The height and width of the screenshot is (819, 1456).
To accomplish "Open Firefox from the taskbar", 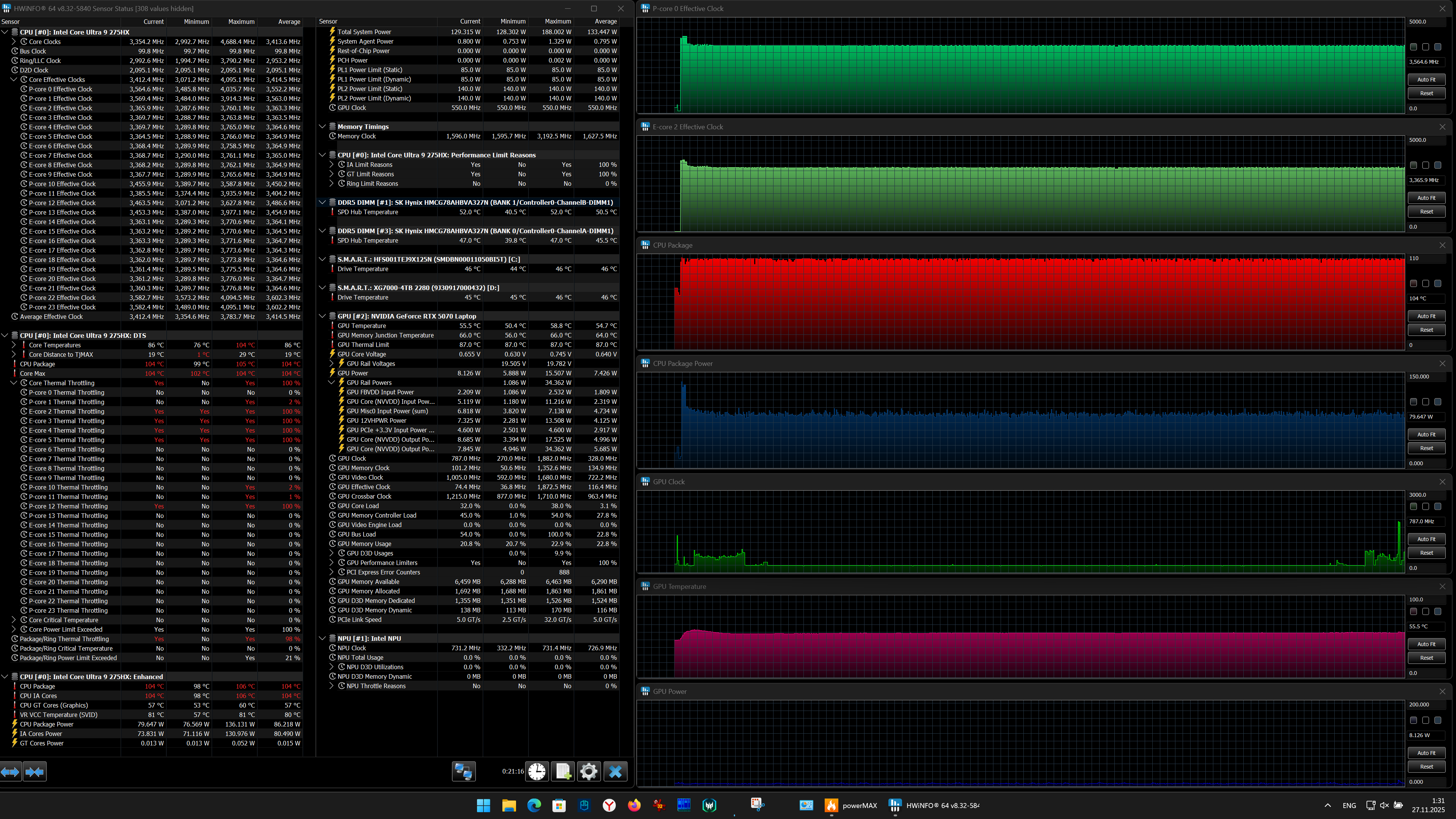I will tap(634, 805).
